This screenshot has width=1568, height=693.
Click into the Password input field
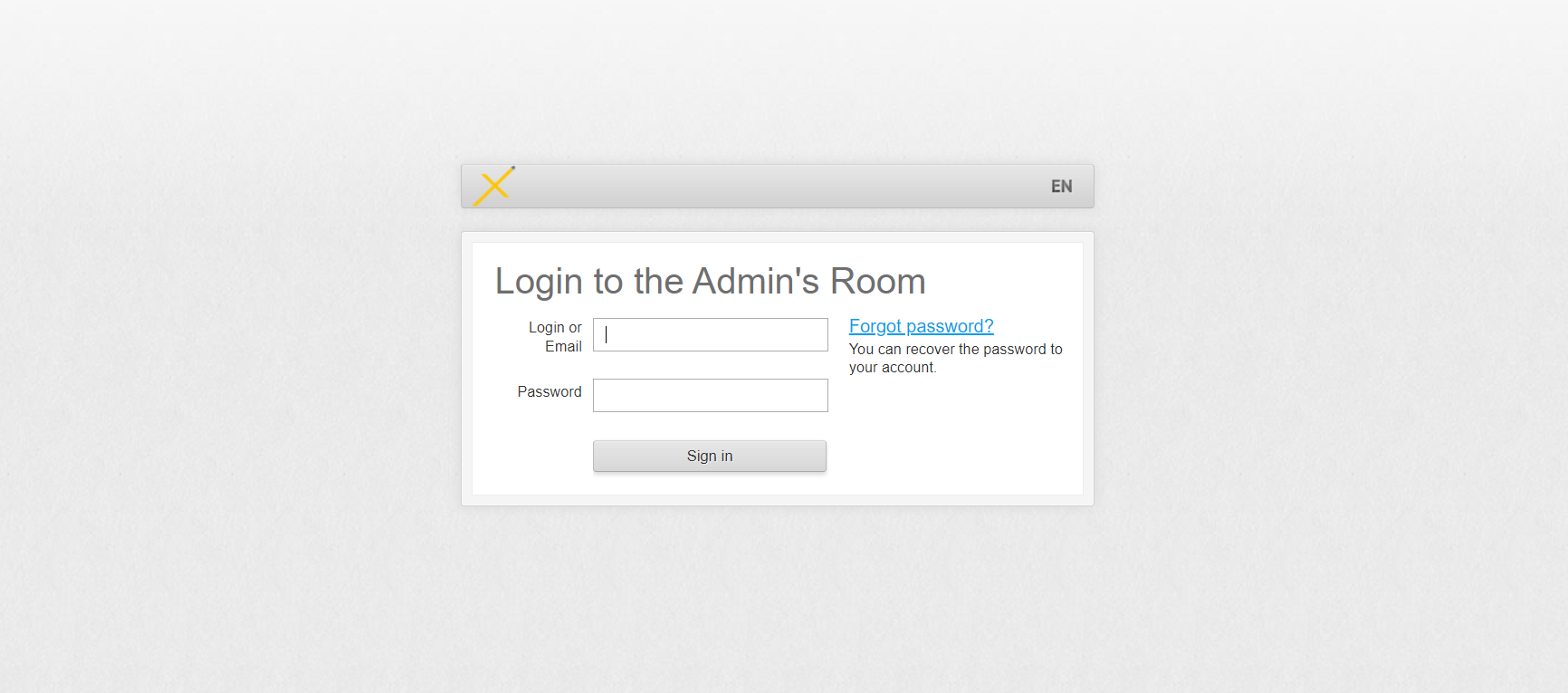pyautogui.click(x=710, y=395)
